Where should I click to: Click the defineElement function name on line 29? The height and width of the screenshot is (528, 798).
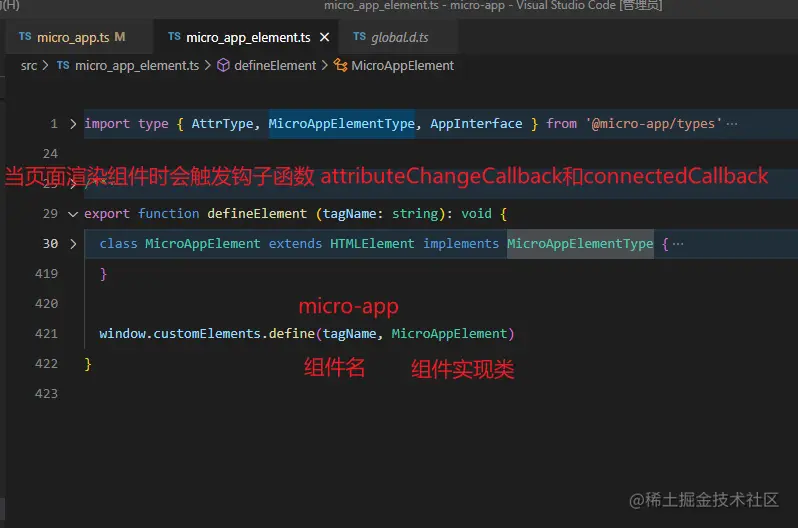[x=257, y=214]
